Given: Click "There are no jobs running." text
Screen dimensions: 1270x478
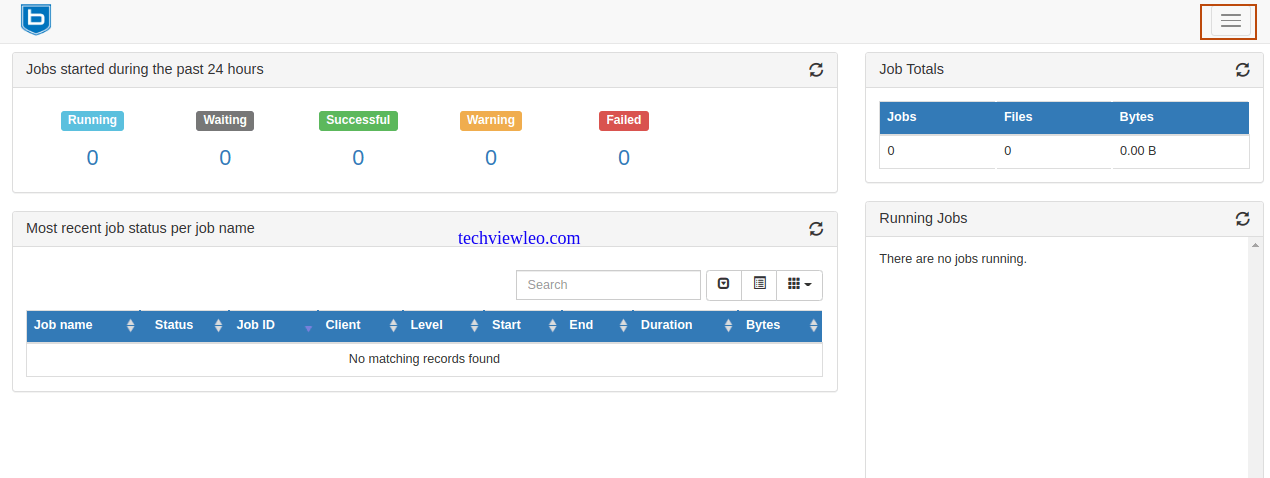Looking at the screenshot, I should (x=953, y=259).
